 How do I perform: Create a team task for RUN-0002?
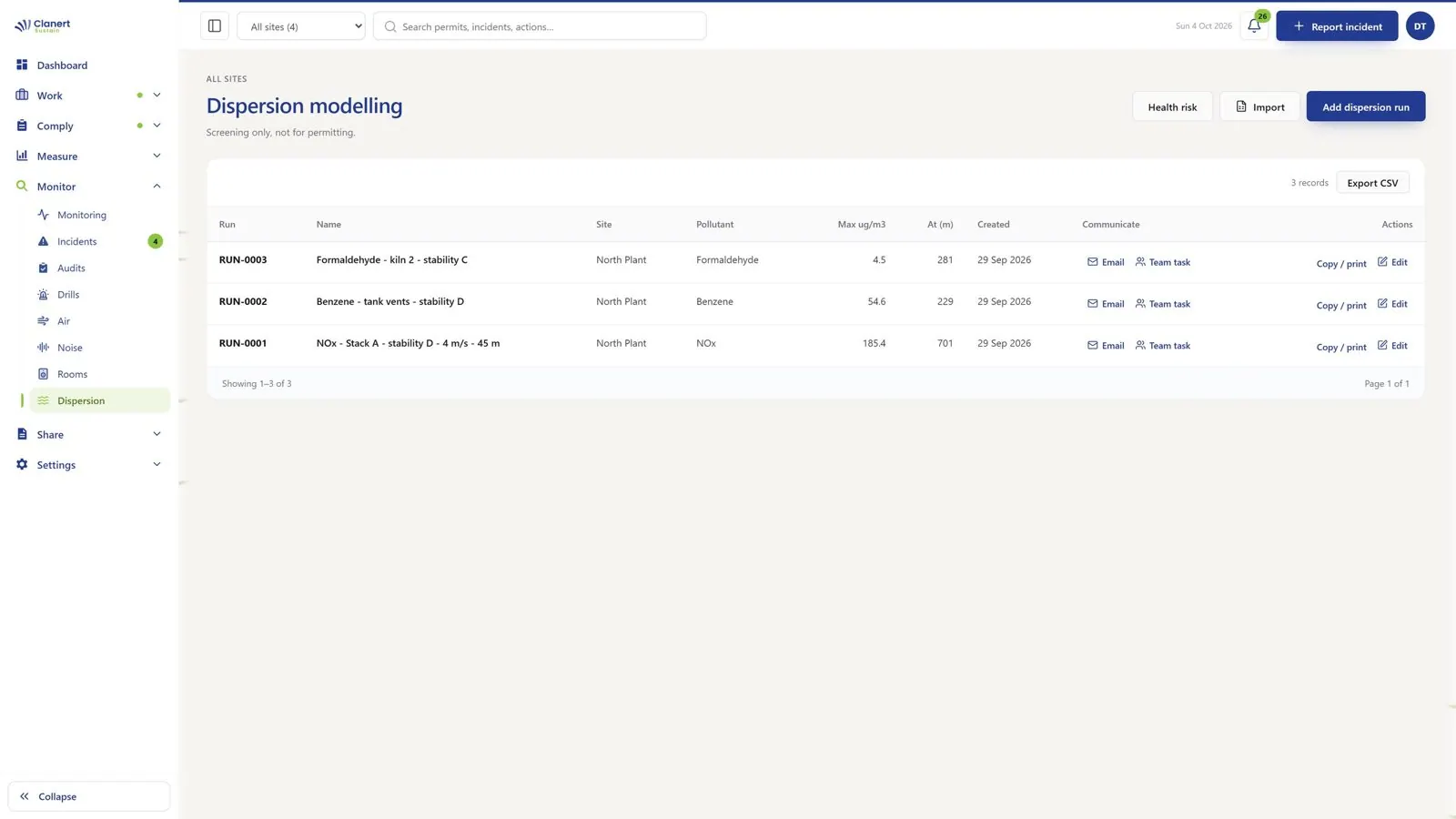1163,304
